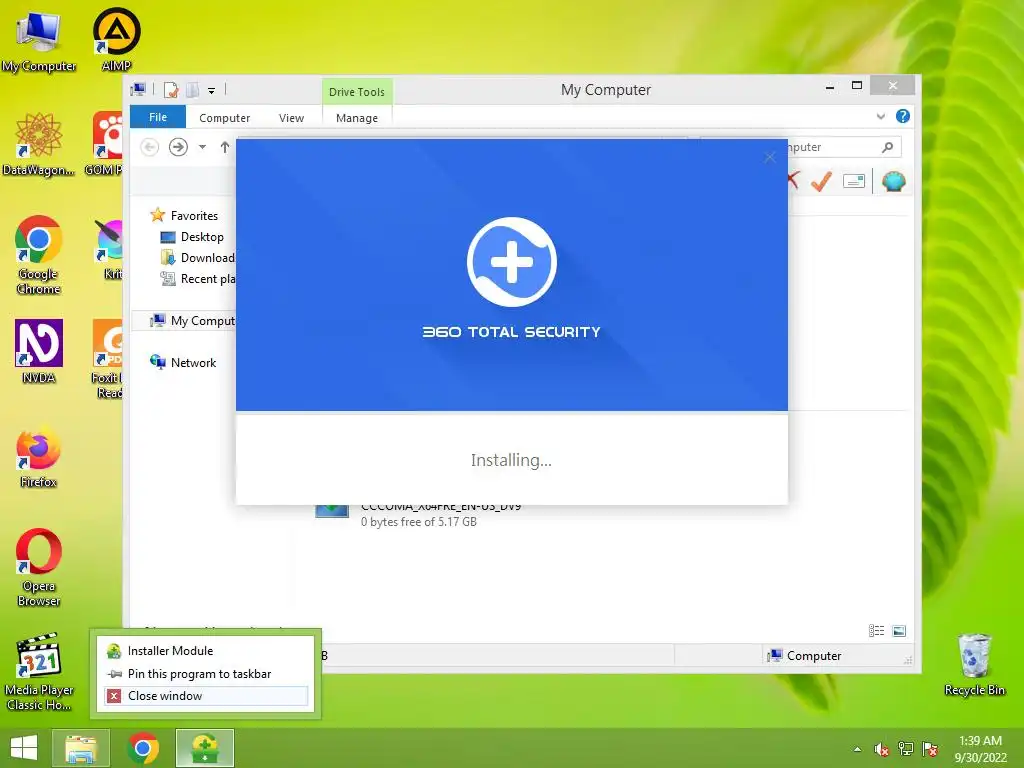Select Network in navigation pane
This screenshot has width=1024, height=768.
(x=184, y=362)
